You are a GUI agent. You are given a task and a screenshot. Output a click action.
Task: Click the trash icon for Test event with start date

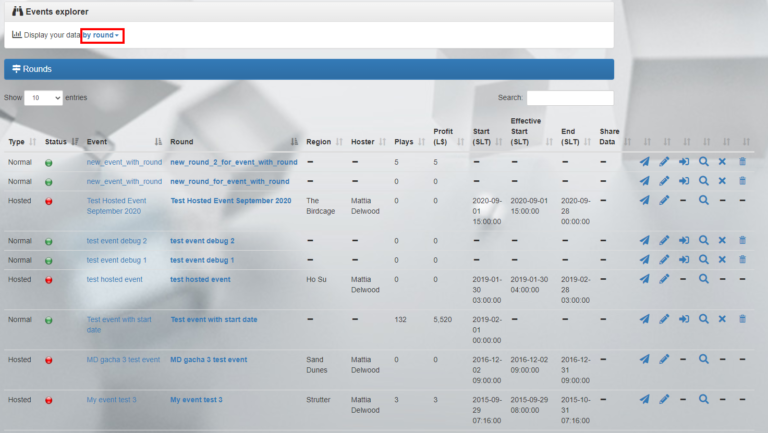pos(742,320)
